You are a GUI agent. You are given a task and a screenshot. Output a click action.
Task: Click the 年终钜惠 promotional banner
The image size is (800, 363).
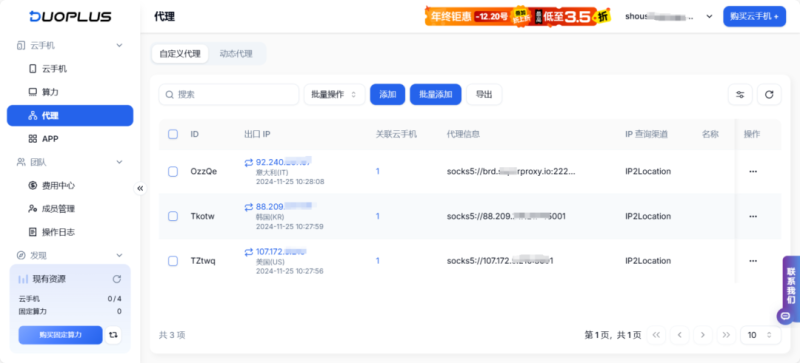[x=518, y=16]
